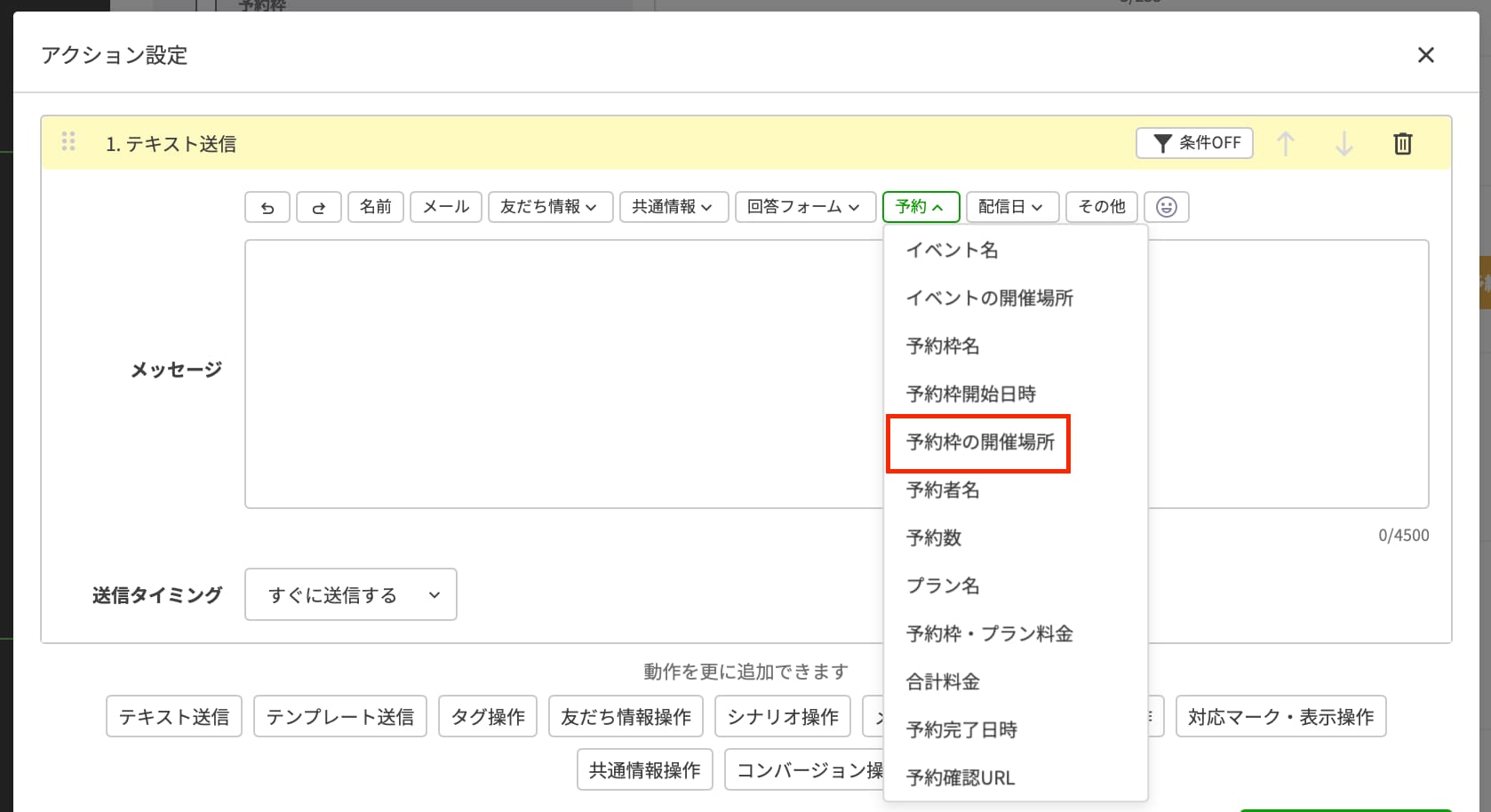1491x812 pixels.
Task: Toggle the 条件OFF condition setting
Action: click(1194, 142)
